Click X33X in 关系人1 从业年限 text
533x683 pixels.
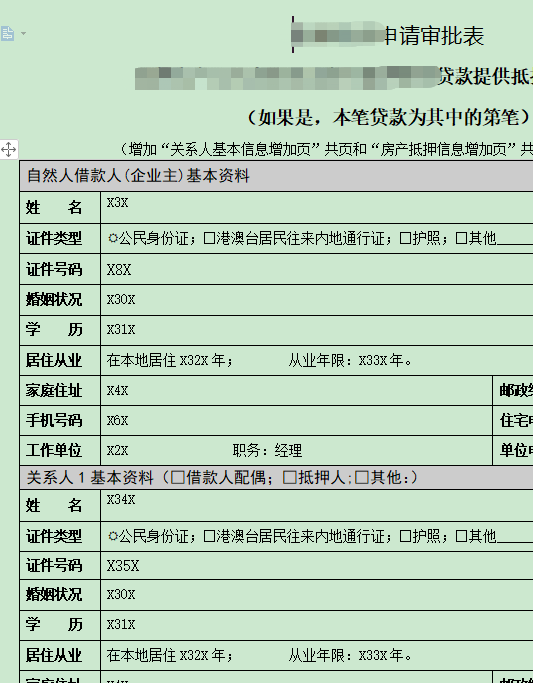pyautogui.click(x=373, y=655)
